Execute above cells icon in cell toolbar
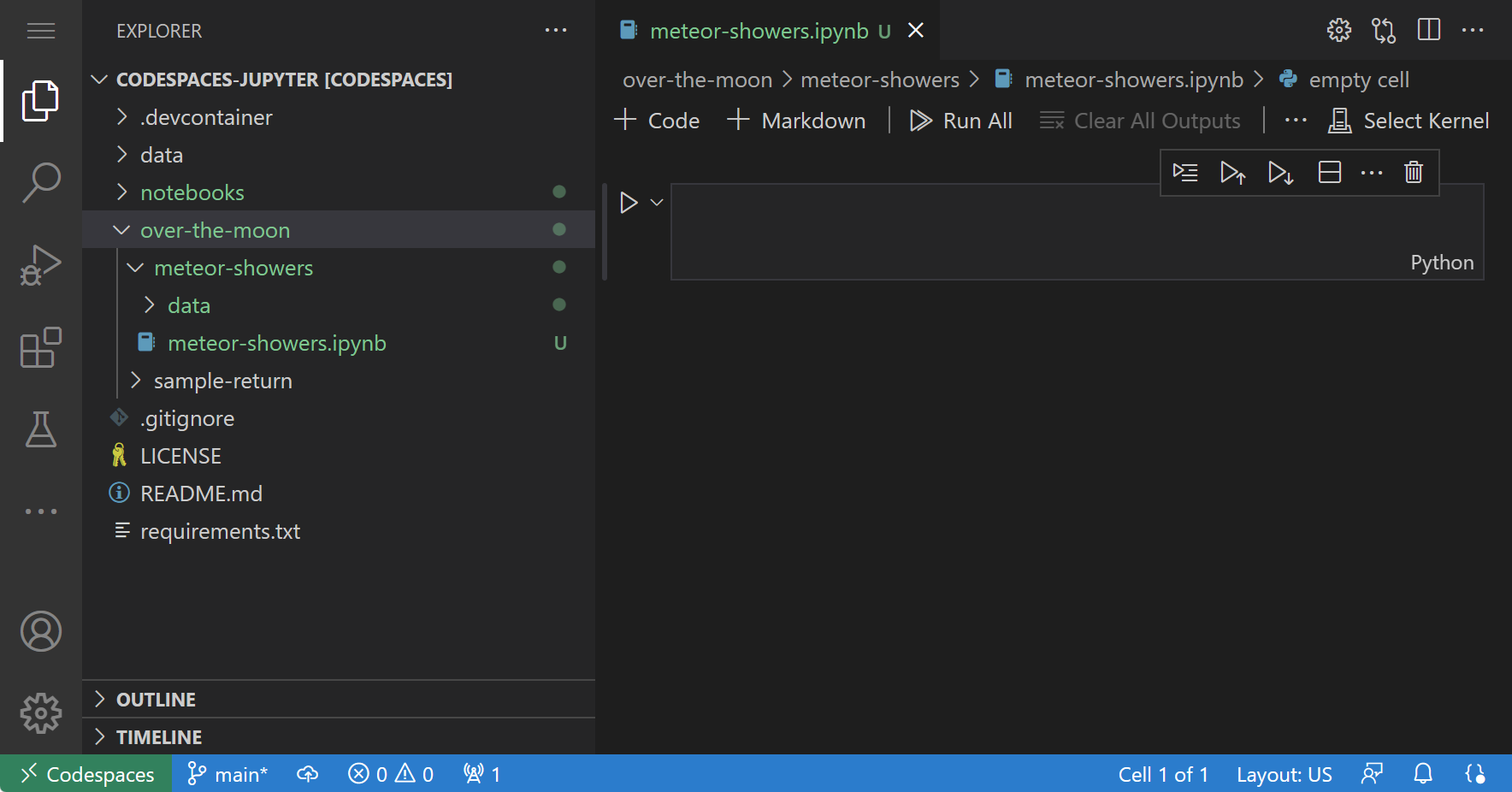 [1232, 173]
